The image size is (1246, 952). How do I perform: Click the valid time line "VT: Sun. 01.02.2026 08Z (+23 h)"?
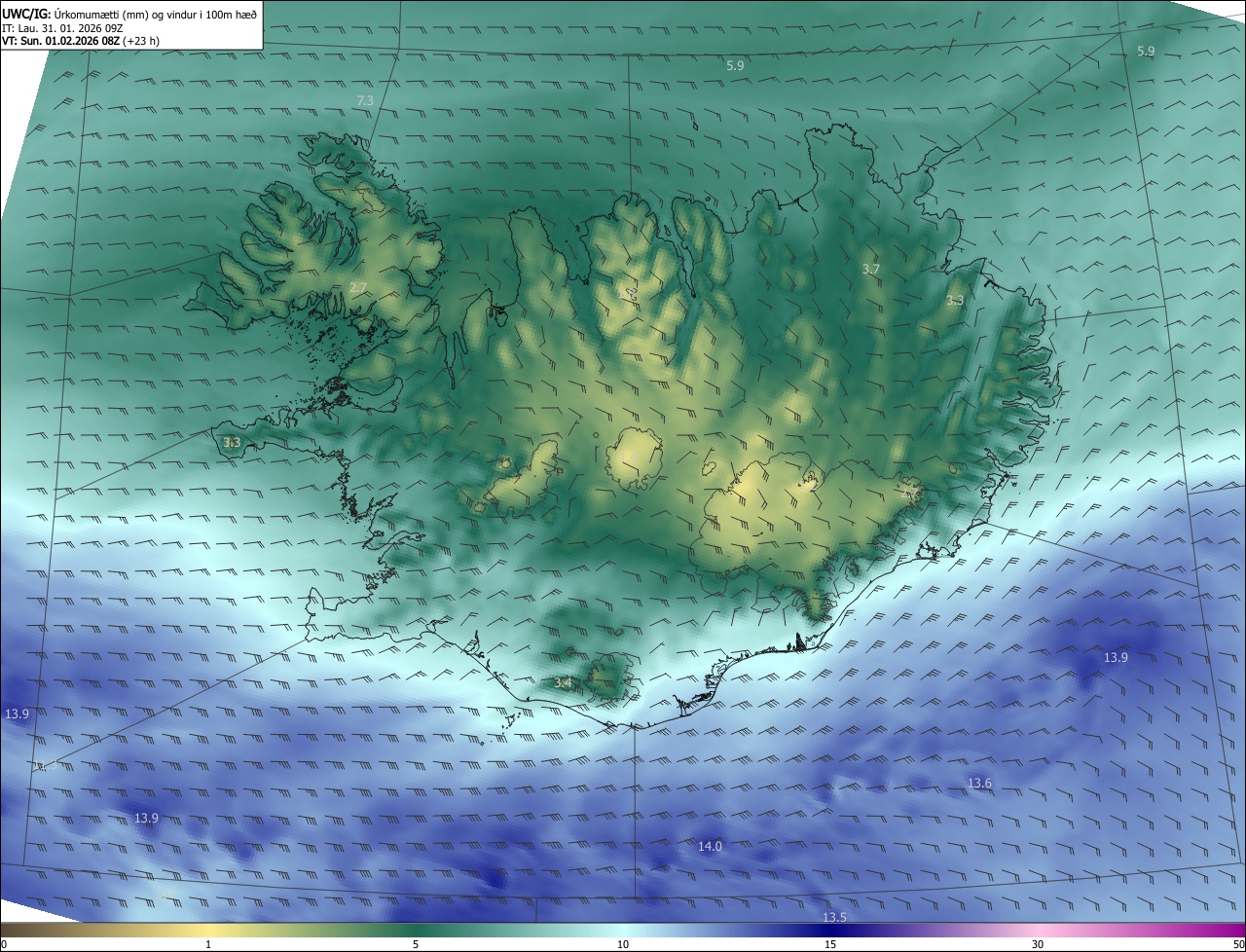click(81, 41)
